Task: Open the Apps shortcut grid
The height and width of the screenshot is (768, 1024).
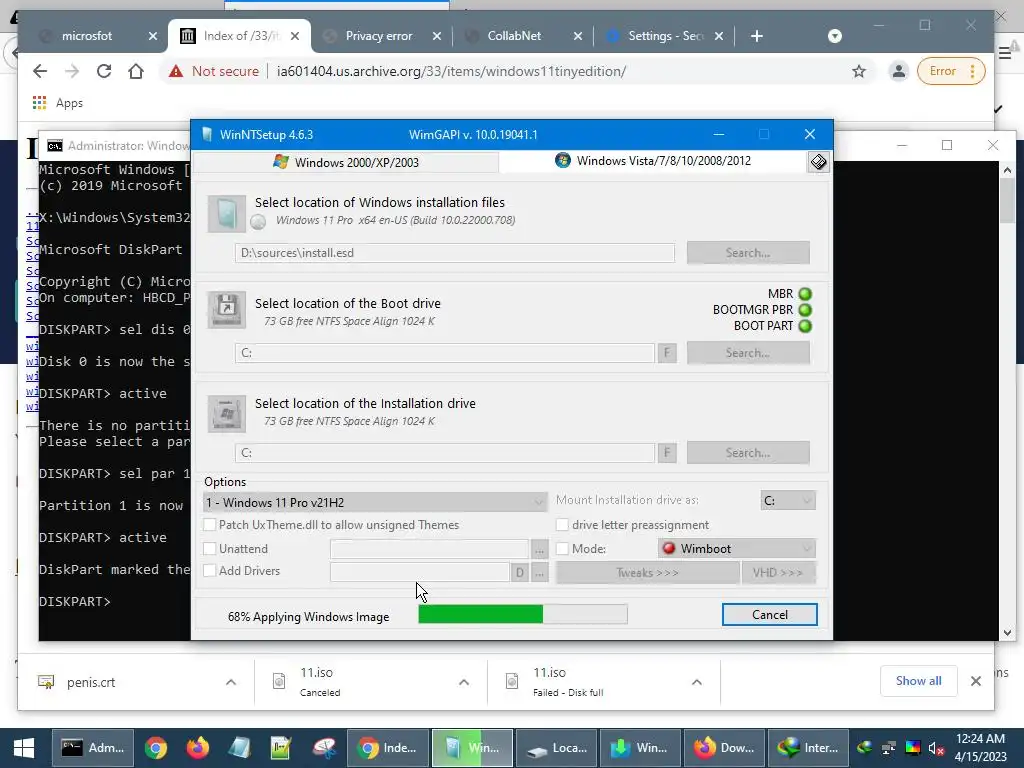Action: pos(39,103)
